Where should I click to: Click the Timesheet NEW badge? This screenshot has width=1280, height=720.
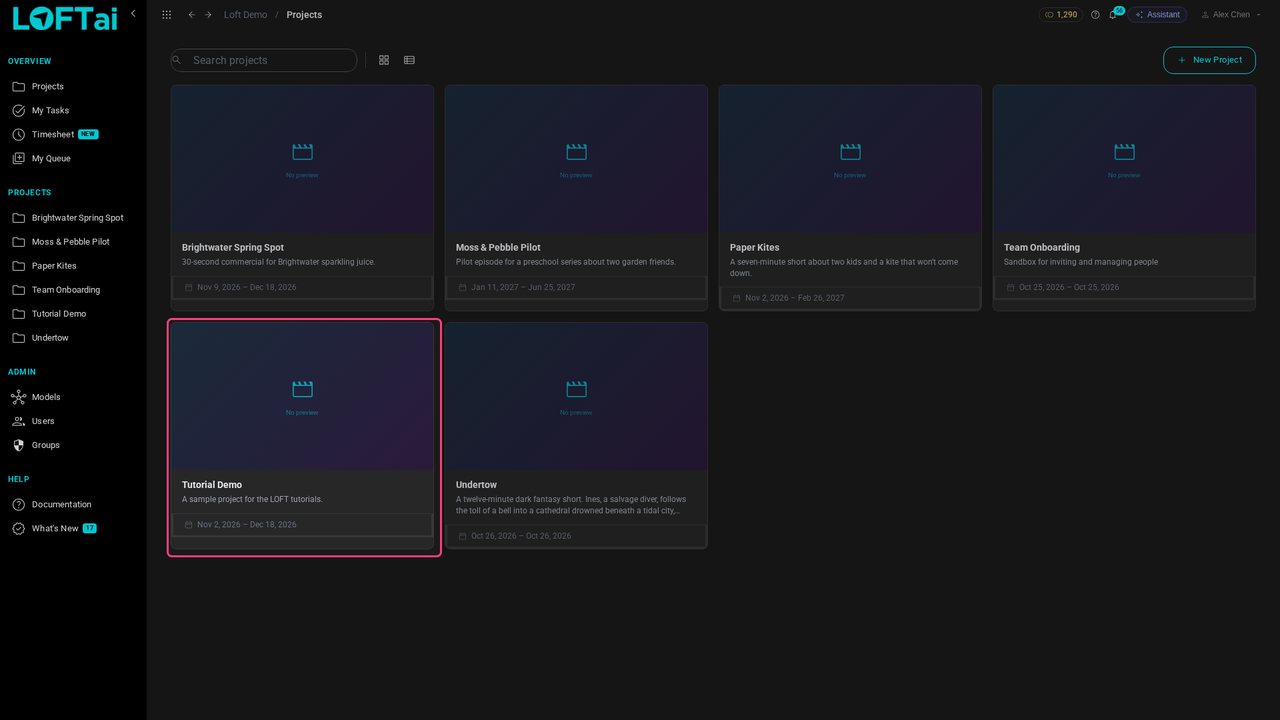(x=88, y=134)
